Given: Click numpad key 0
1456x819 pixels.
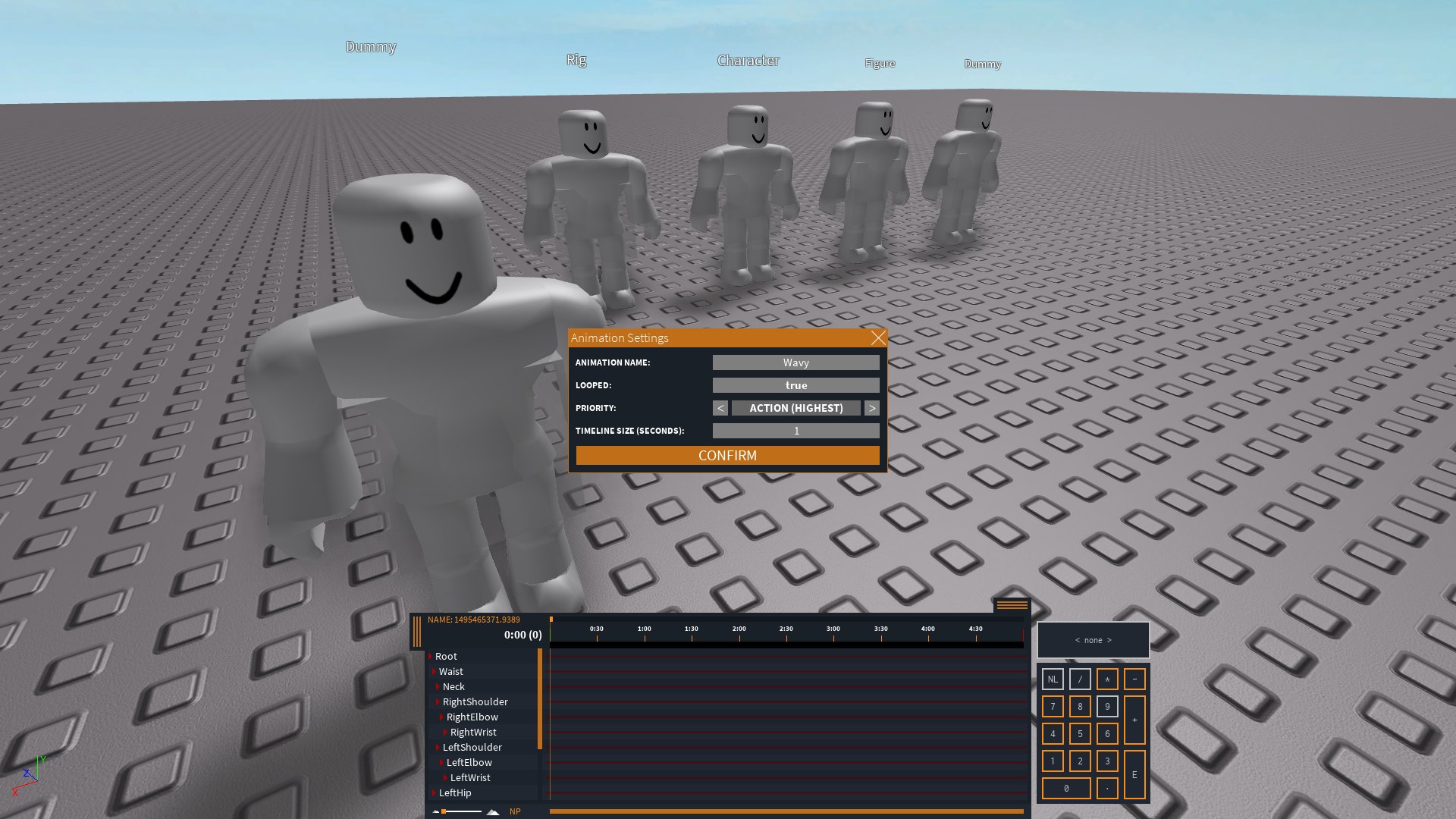Looking at the screenshot, I should [1066, 789].
